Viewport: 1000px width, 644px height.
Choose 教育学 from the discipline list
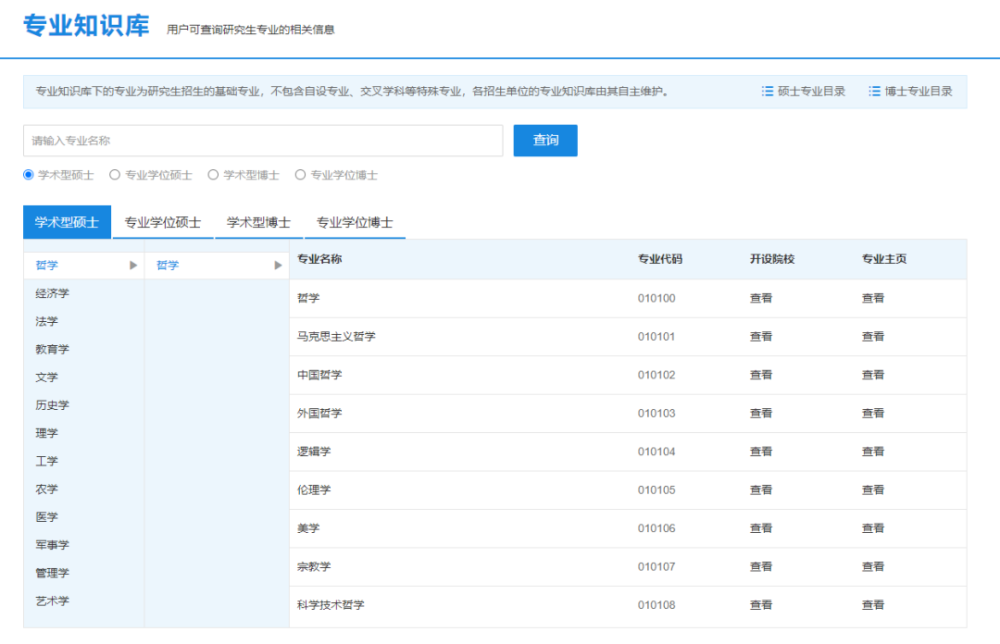click(x=52, y=349)
